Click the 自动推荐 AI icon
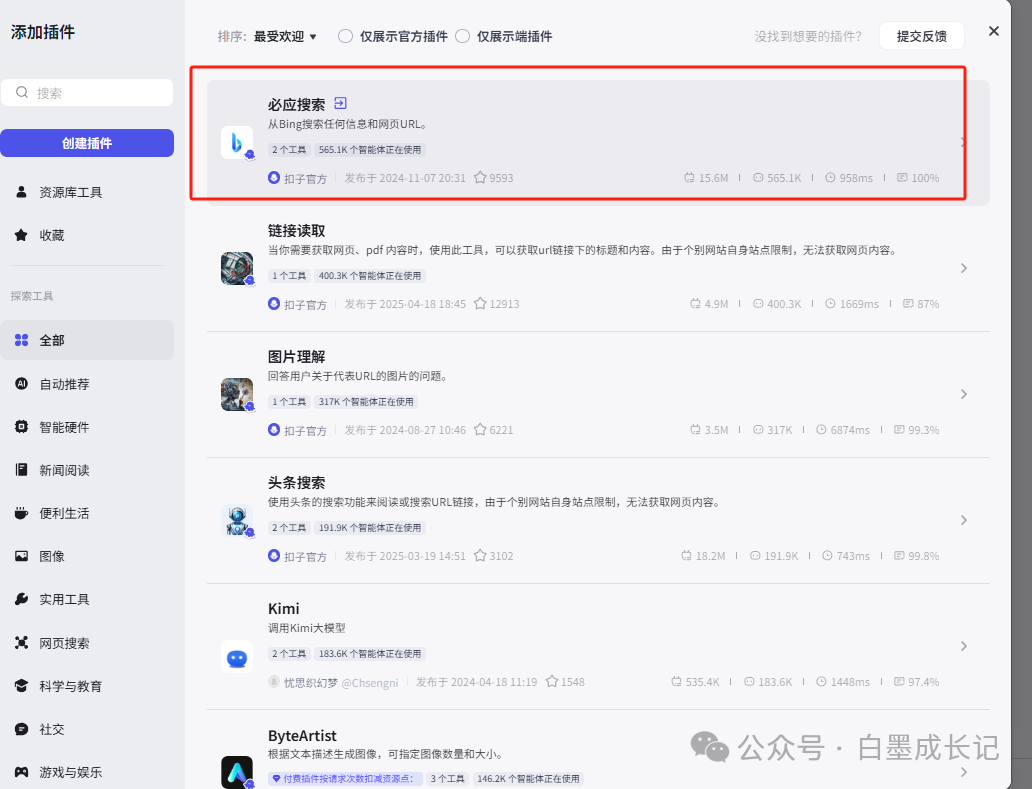 click(21, 384)
